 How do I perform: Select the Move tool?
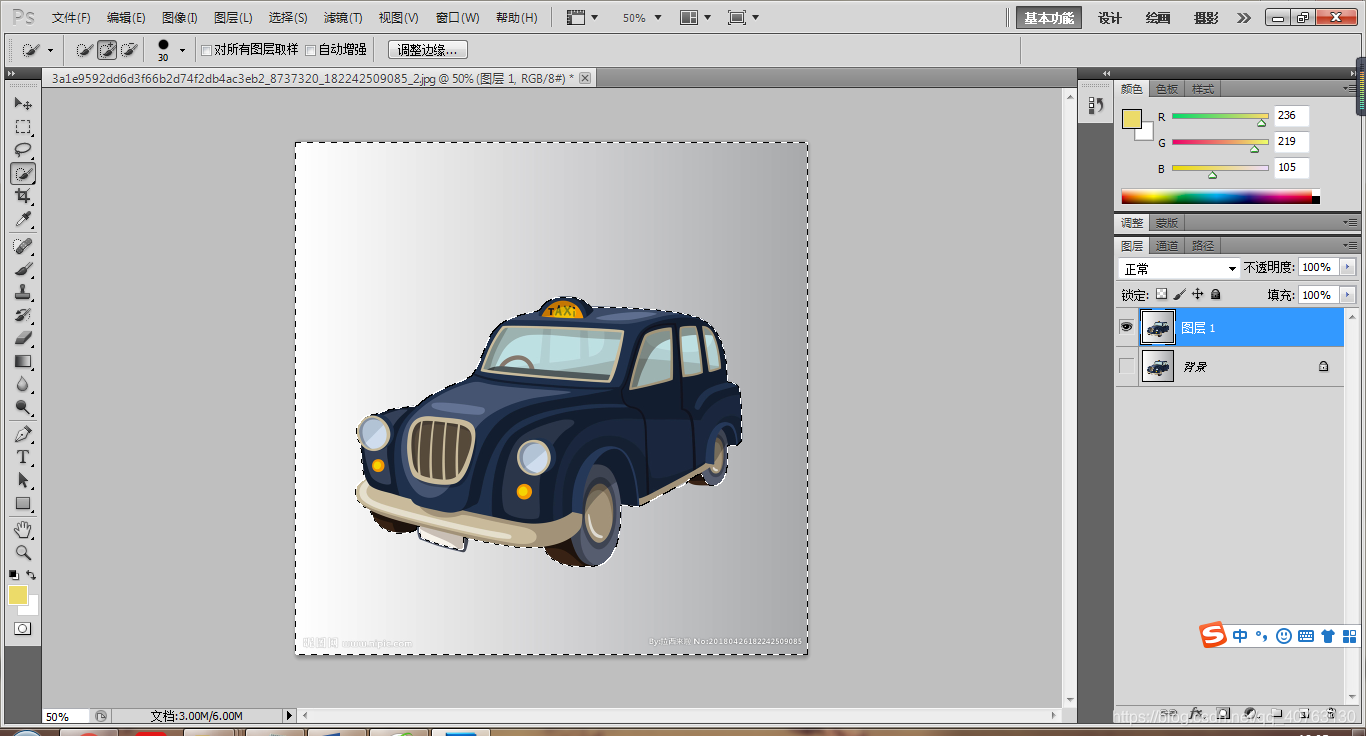click(x=23, y=104)
